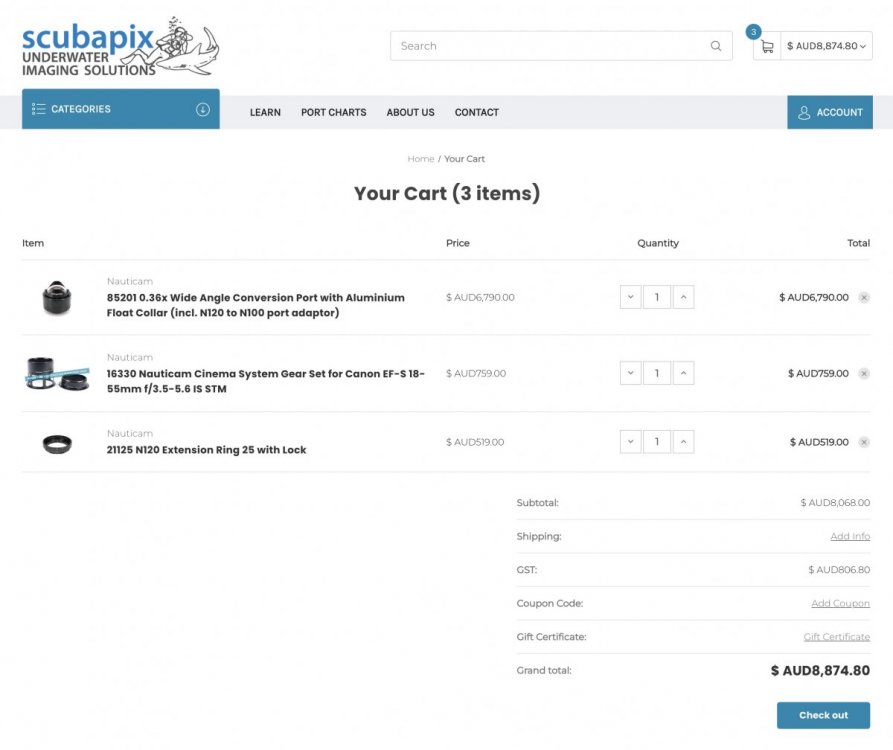Viewport: 893px width, 750px height.
Task: Click the Grand total amount $ AUD8,874.80
Action: 820,671
